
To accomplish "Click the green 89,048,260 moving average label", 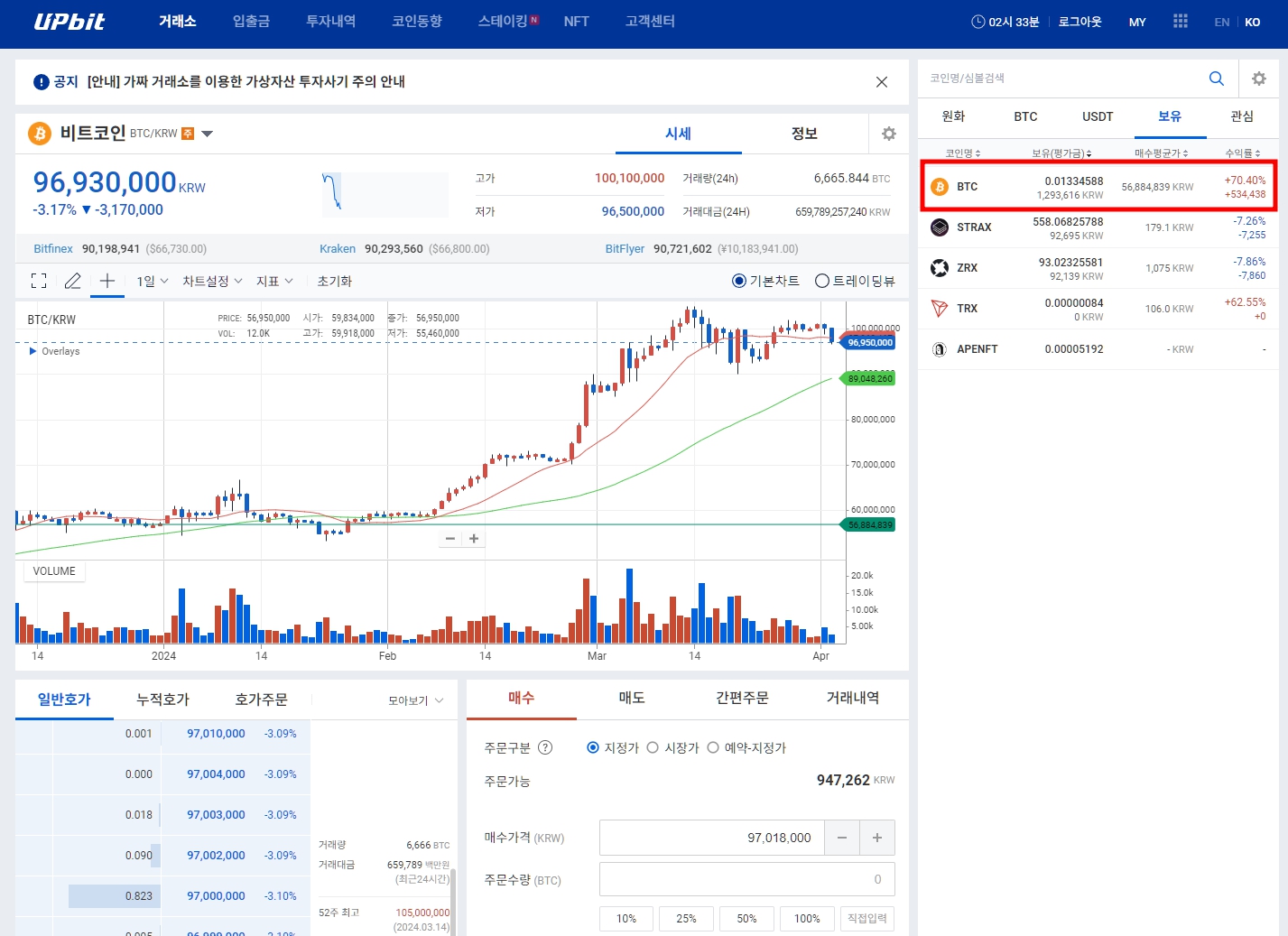I will (869, 378).
